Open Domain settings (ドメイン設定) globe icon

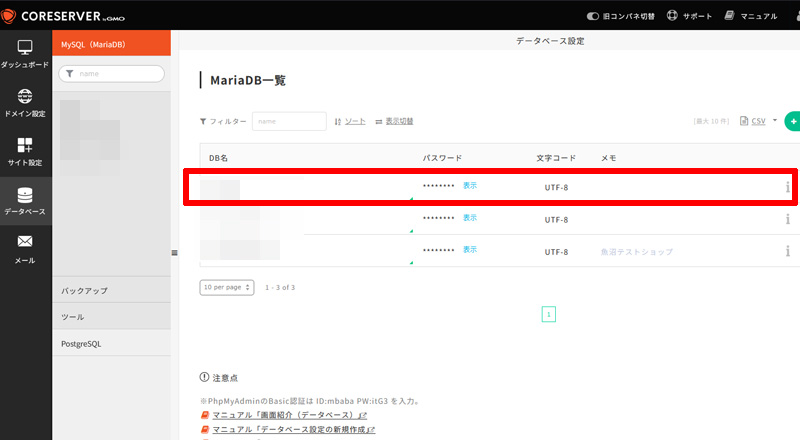pos(25,102)
